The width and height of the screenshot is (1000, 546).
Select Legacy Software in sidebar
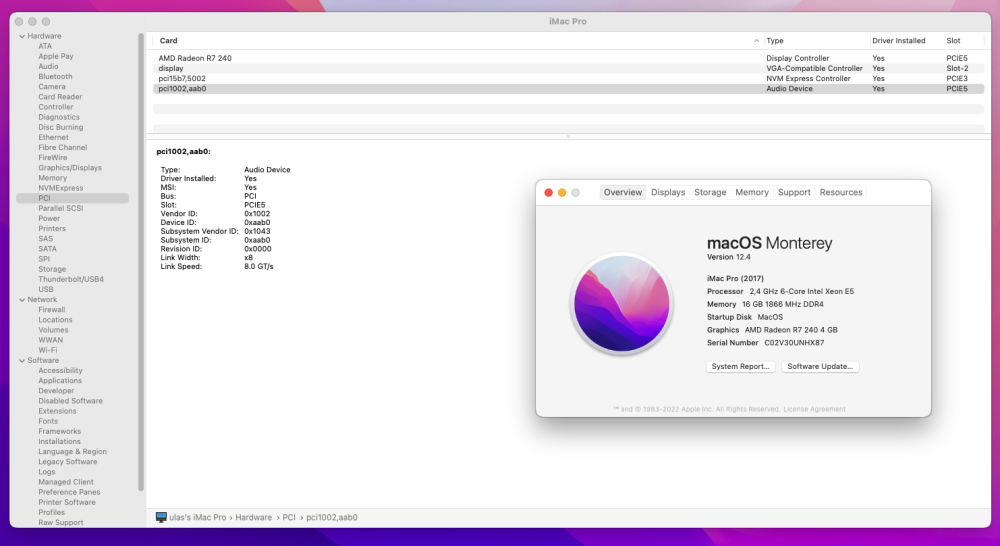coord(68,462)
